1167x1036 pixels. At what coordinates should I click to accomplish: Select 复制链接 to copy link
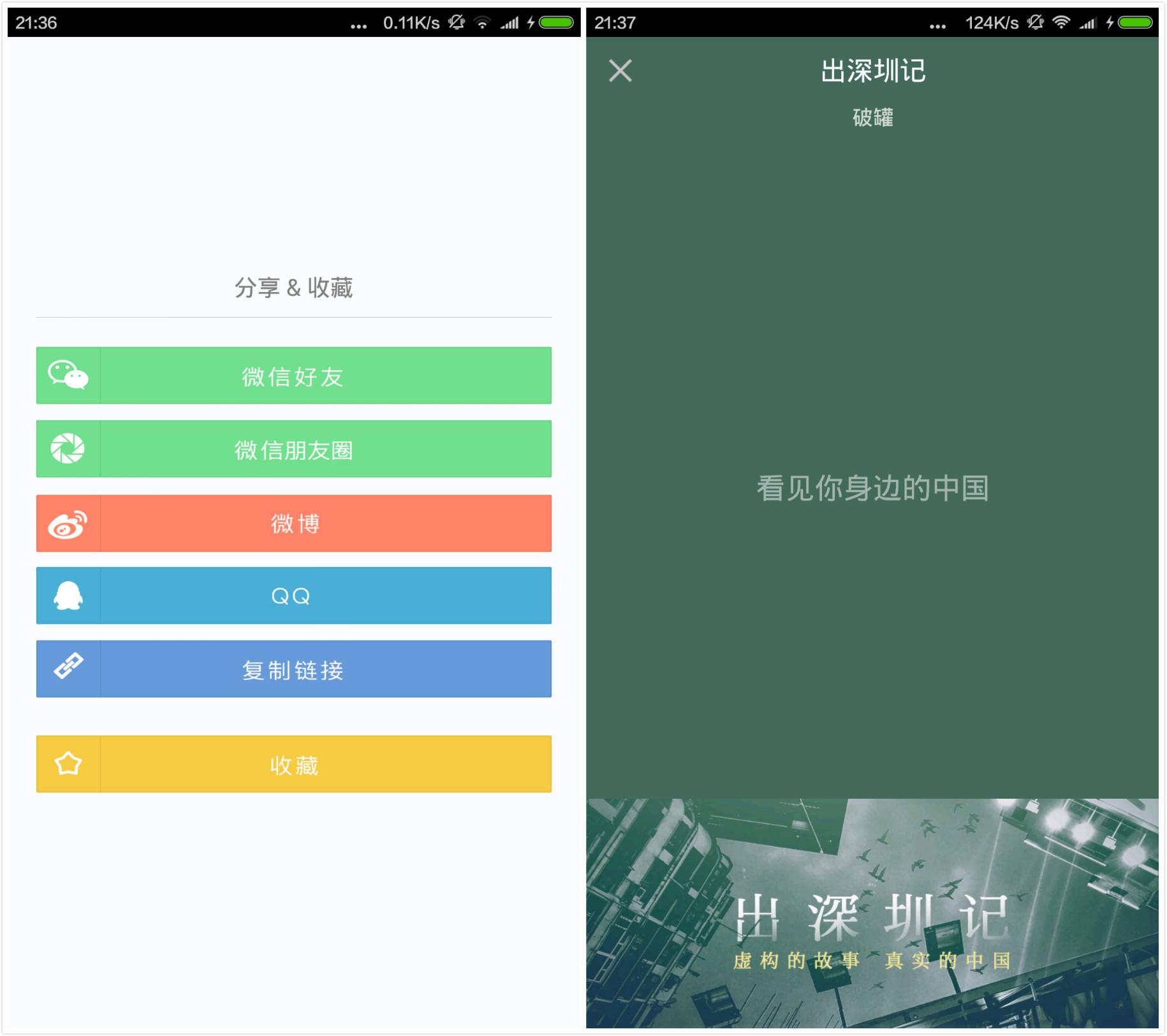pyautogui.click(x=294, y=669)
